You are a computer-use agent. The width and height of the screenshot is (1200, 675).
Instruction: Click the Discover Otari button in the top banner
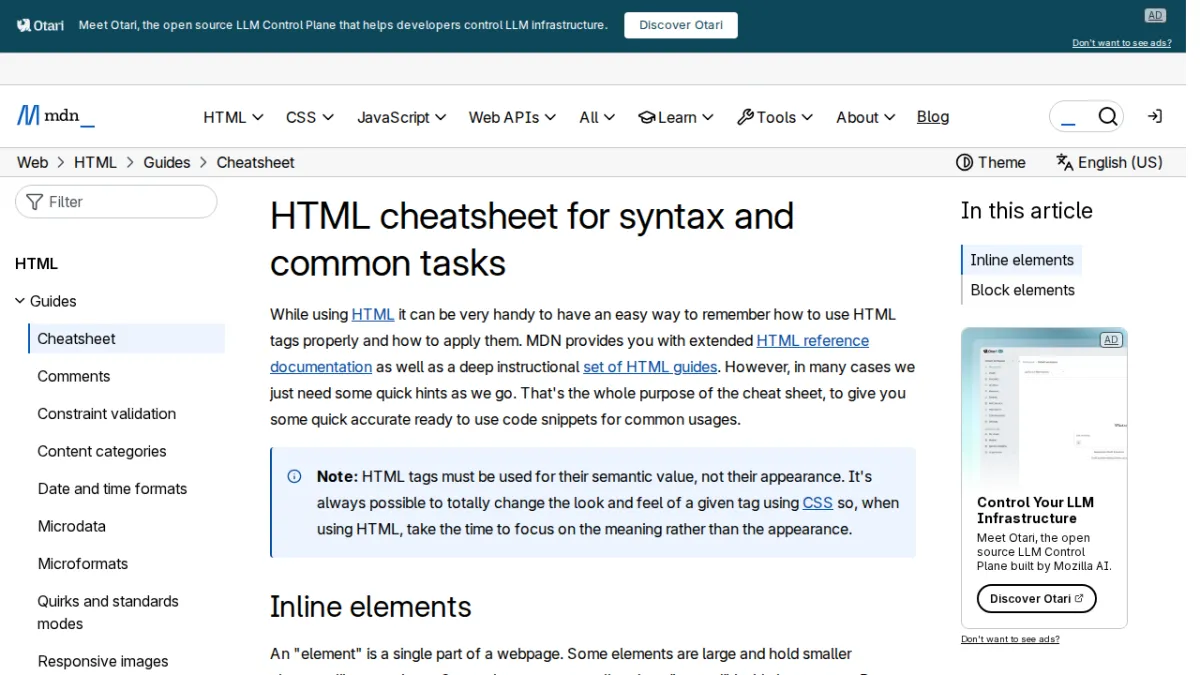pos(681,25)
